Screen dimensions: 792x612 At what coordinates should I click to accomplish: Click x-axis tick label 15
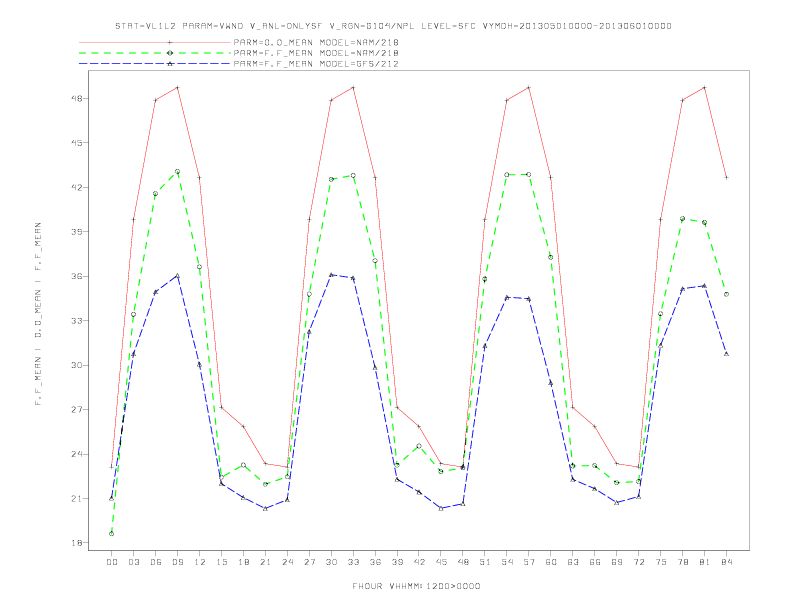point(221,562)
